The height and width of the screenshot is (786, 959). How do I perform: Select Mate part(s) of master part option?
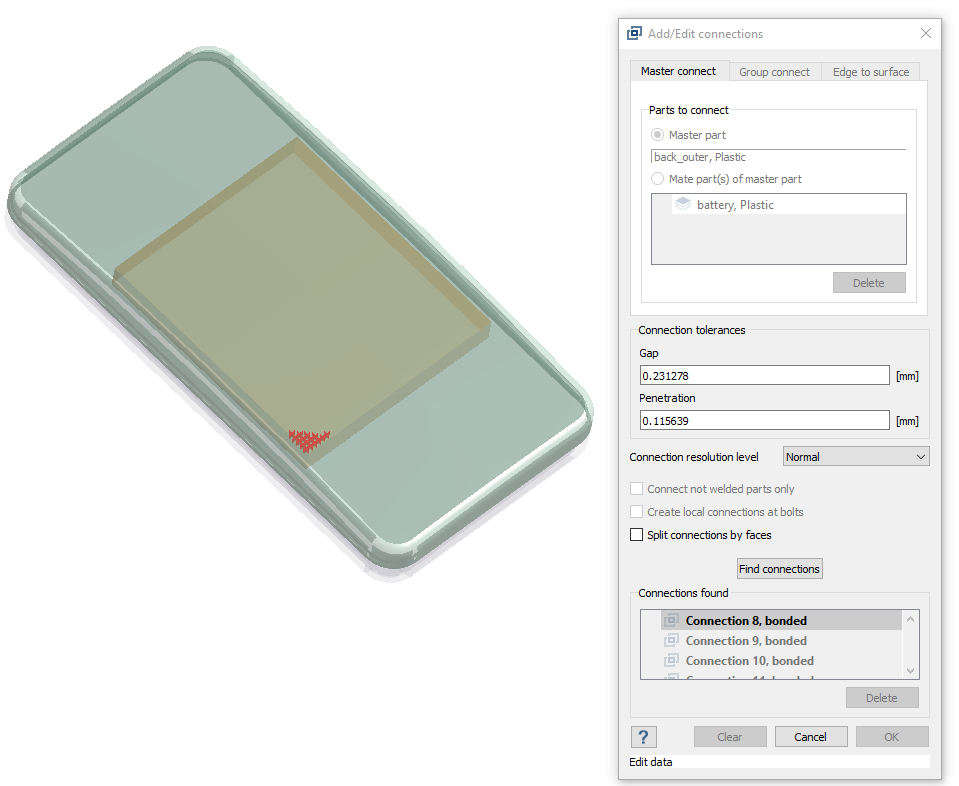tap(657, 179)
